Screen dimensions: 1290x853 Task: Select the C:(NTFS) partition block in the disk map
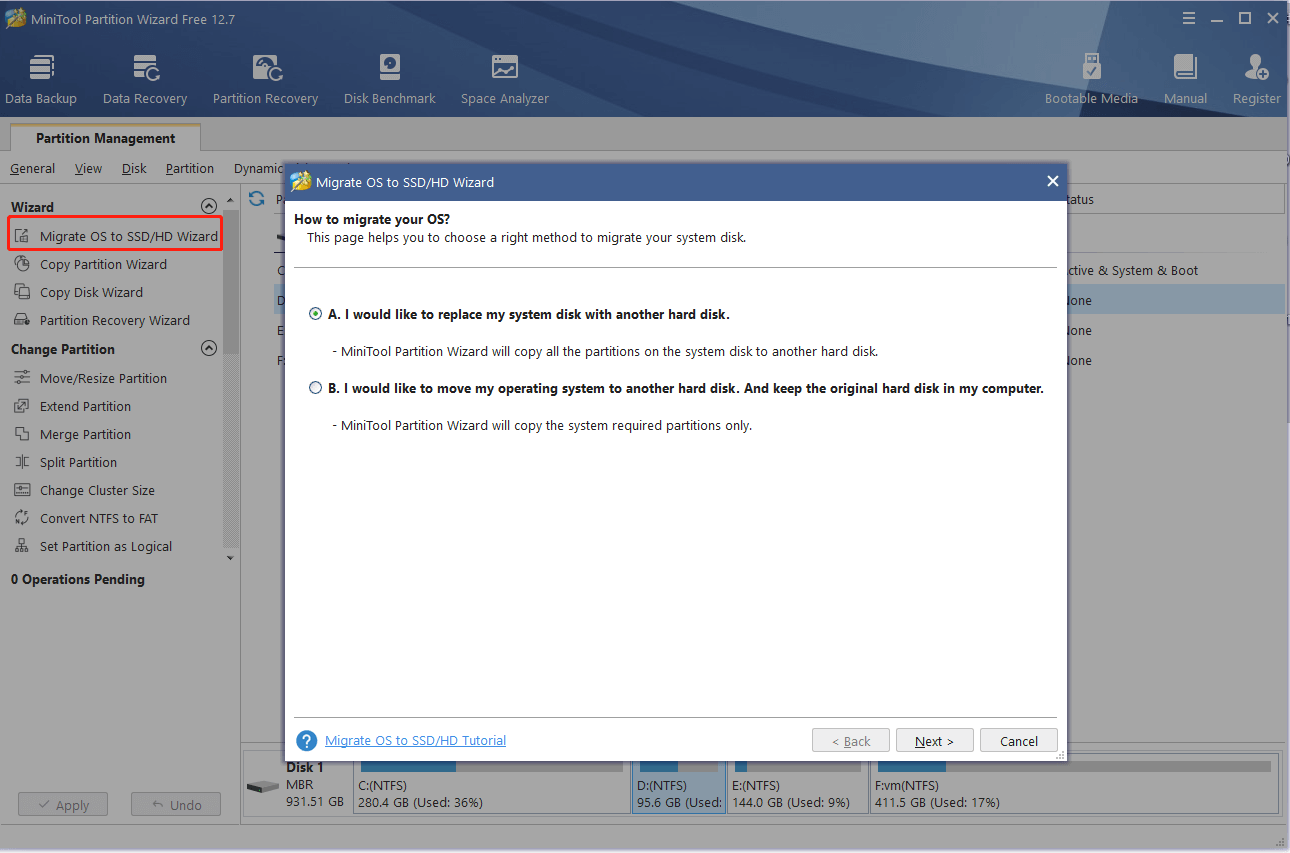tap(491, 785)
